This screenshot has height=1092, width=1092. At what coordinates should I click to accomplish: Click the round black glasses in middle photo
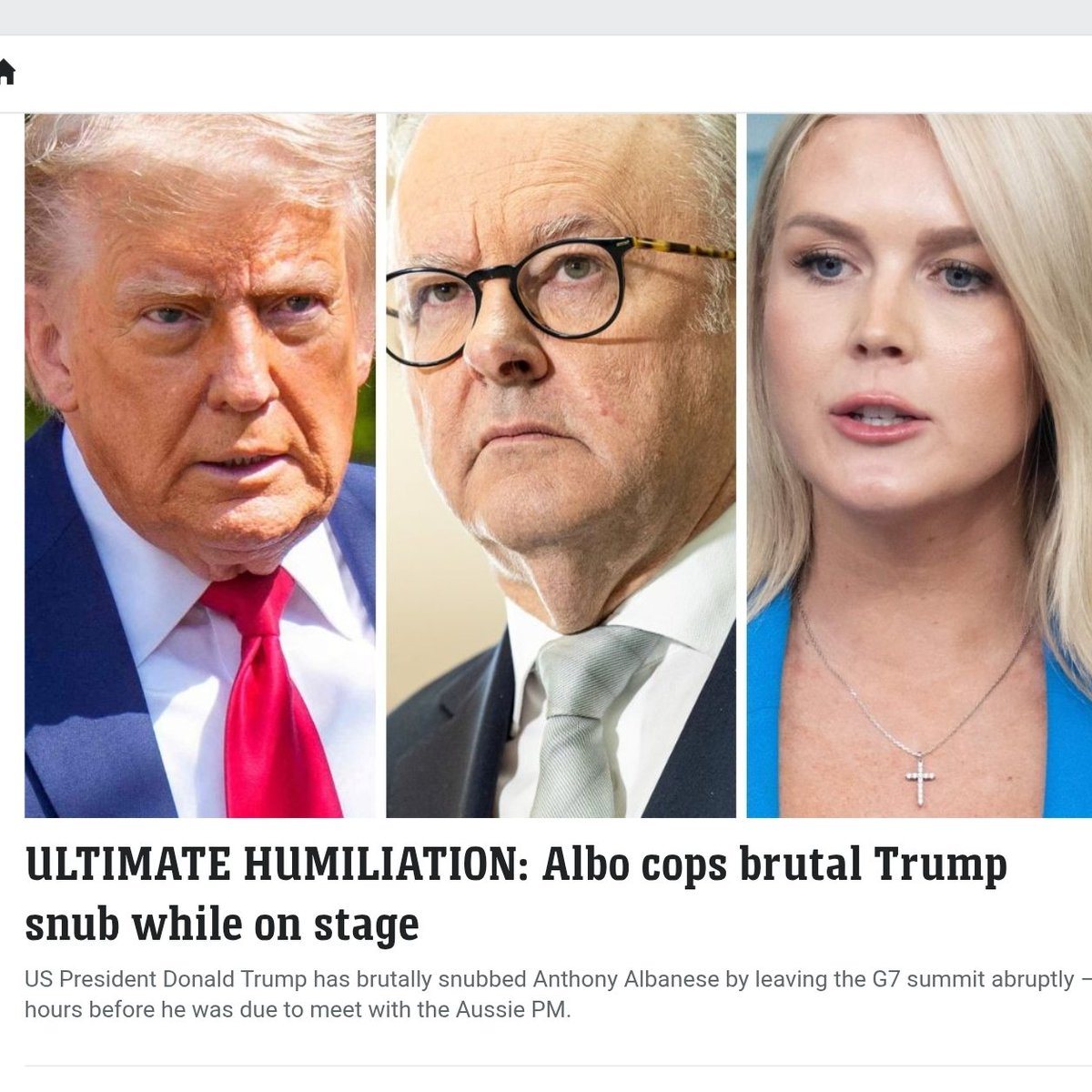510,300
